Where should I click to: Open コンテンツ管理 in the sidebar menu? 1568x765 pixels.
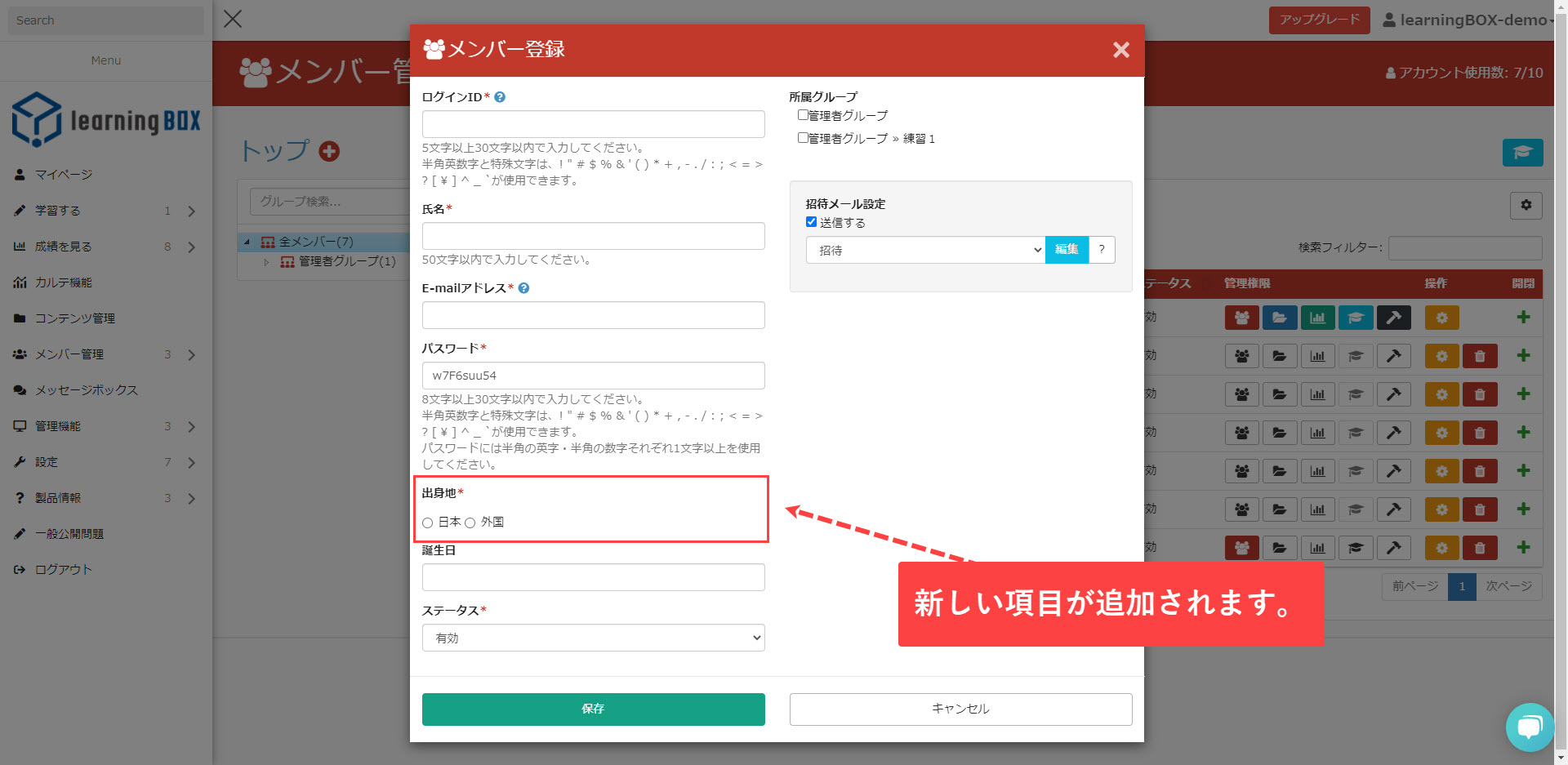(74, 318)
